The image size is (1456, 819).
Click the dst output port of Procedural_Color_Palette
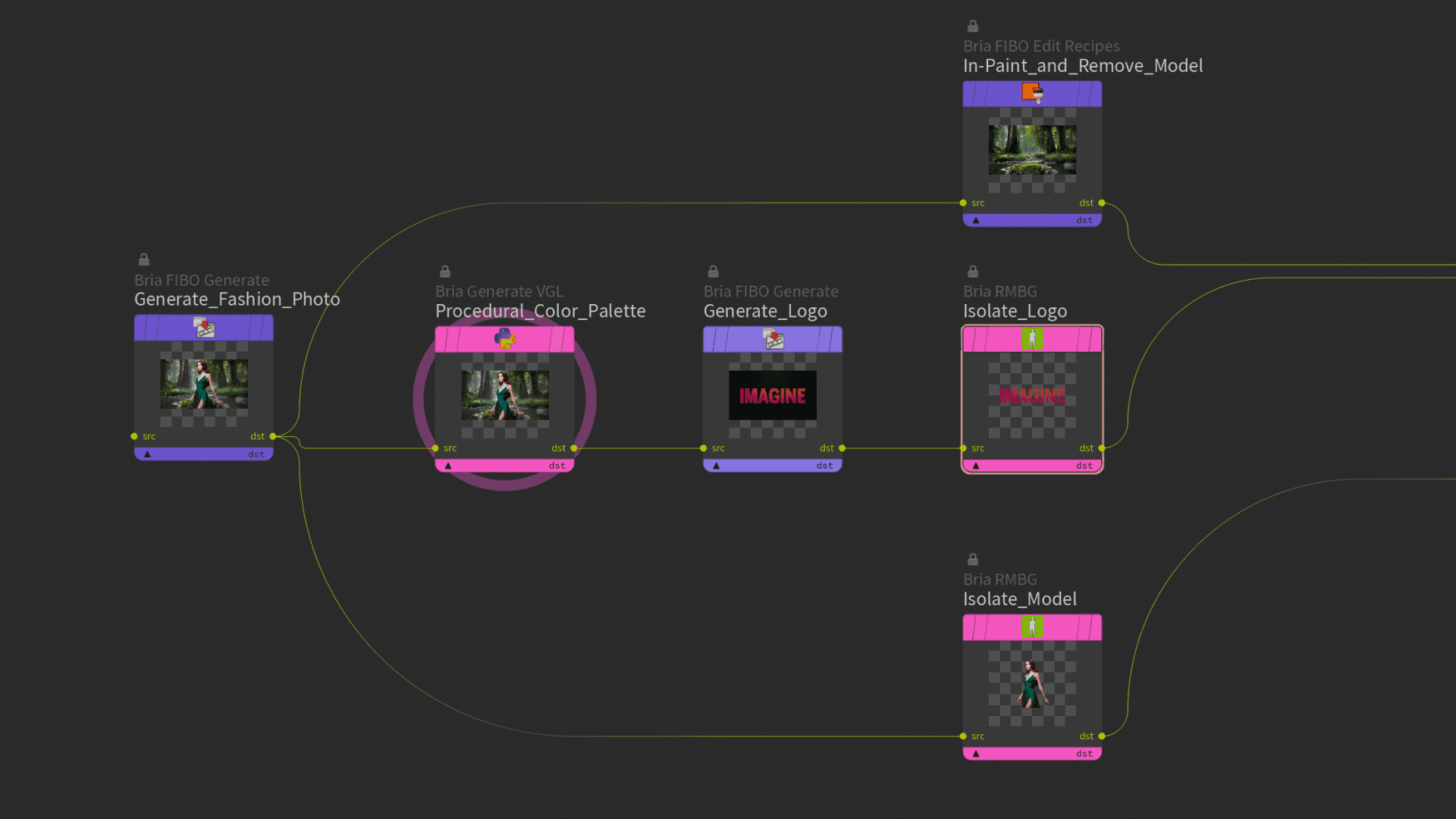click(x=574, y=448)
